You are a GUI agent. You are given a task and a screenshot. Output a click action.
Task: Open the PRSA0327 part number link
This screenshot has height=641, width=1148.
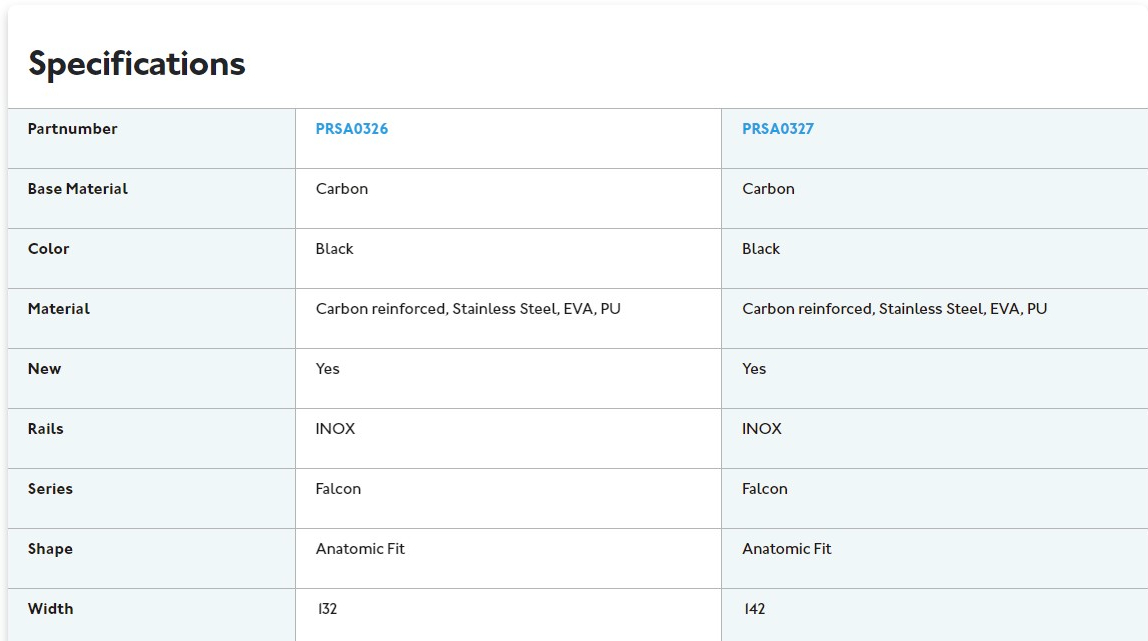click(x=778, y=129)
